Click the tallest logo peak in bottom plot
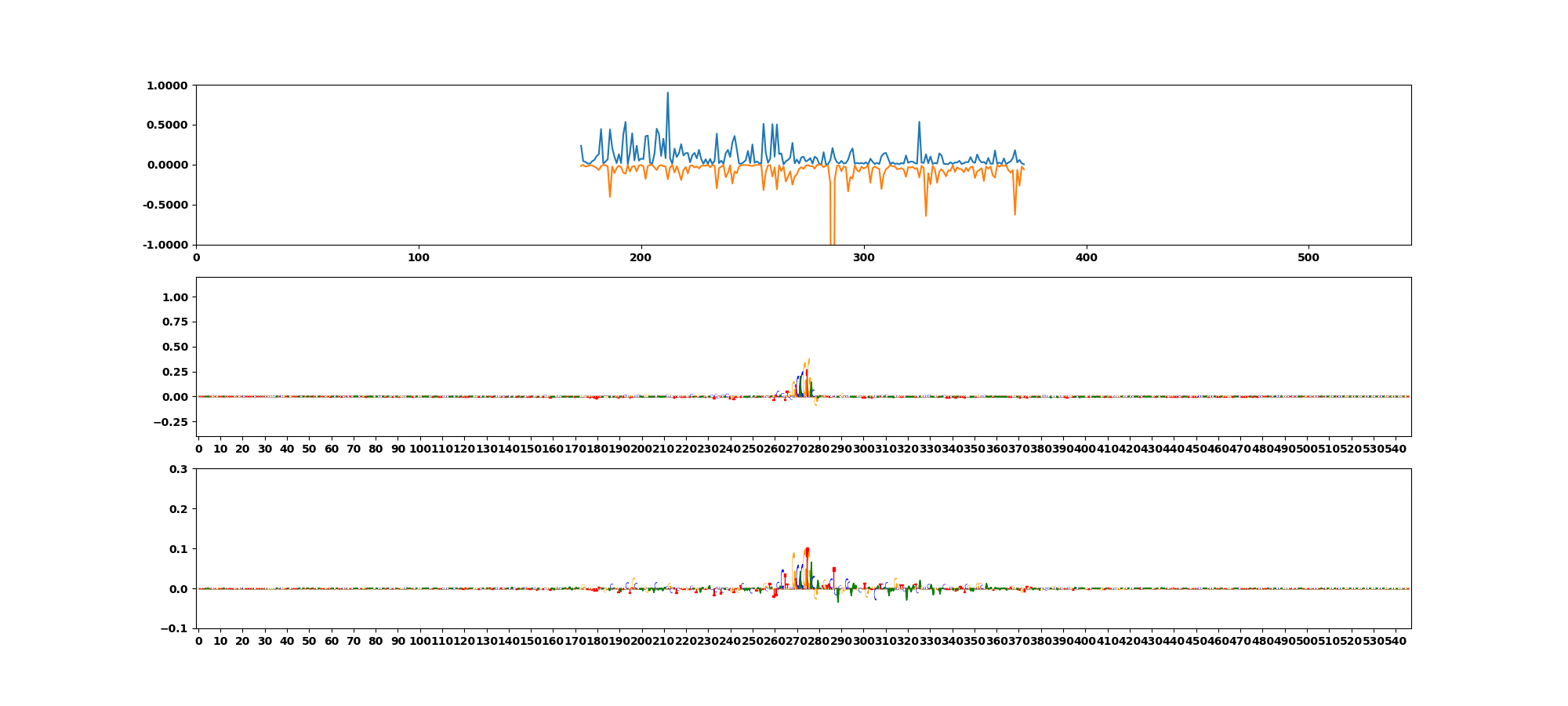The image size is (1568, 706). pyautogui.click(x=807, y=550)
